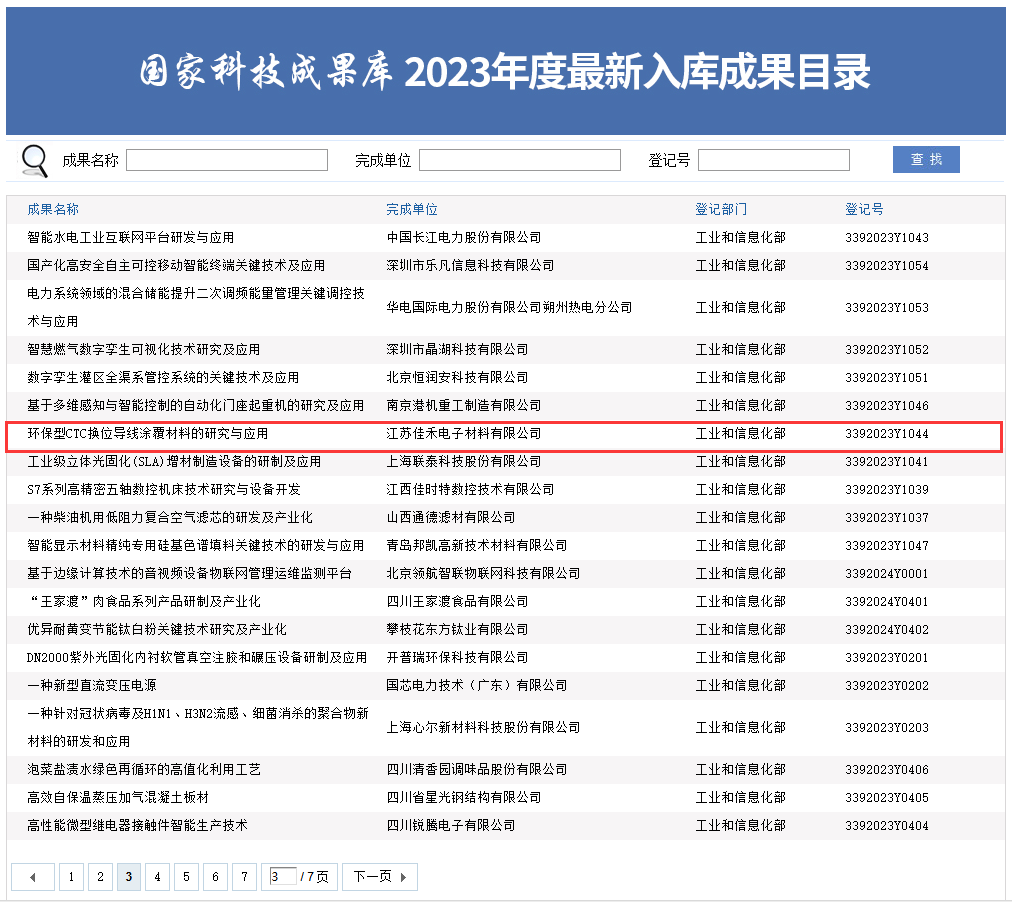Open 一种新型直流变压电源 entry
This screenshot has width=1012, height=902.
pos(92,685)
